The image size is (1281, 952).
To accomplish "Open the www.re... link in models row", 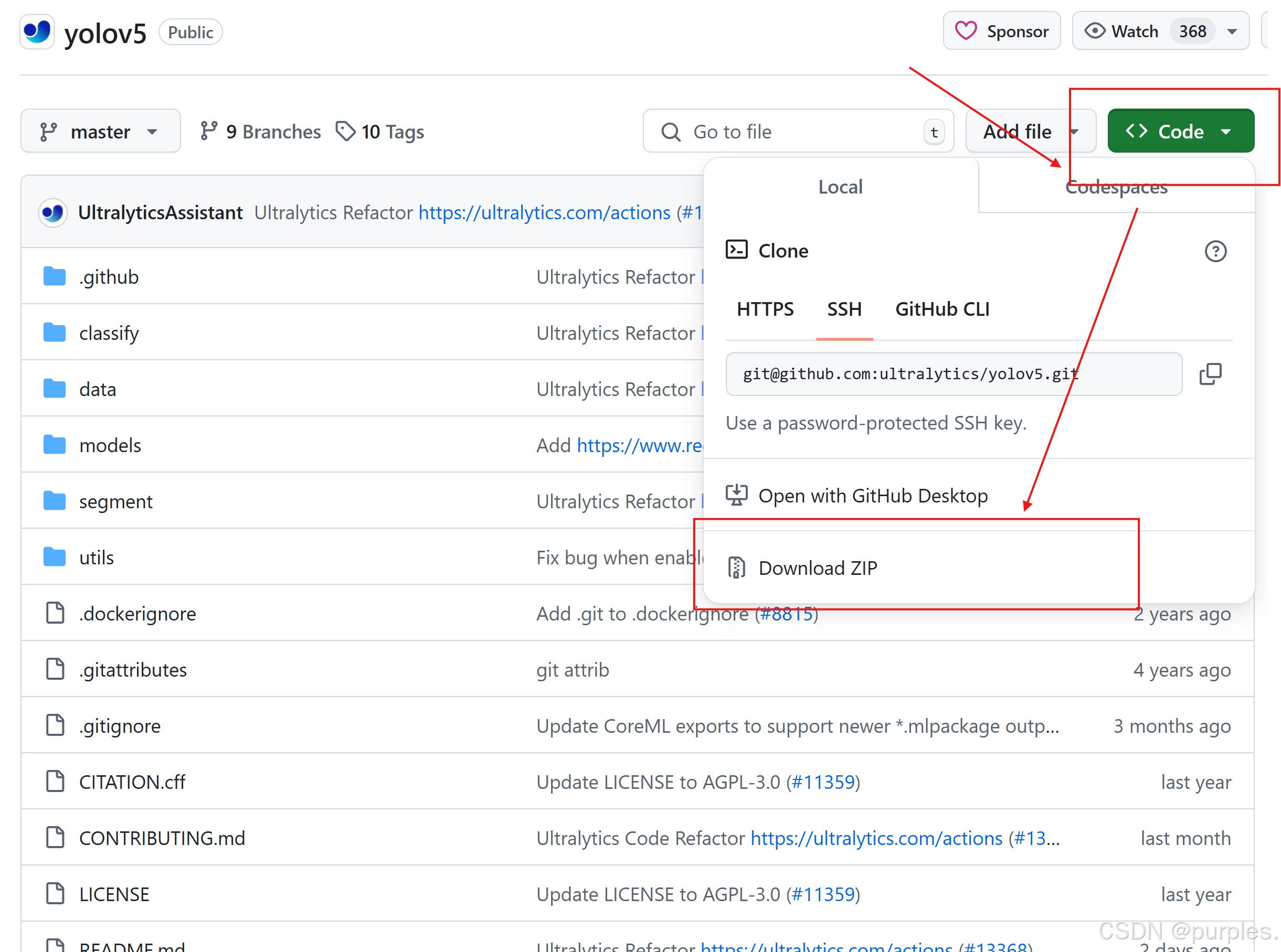I will (640, 445).
